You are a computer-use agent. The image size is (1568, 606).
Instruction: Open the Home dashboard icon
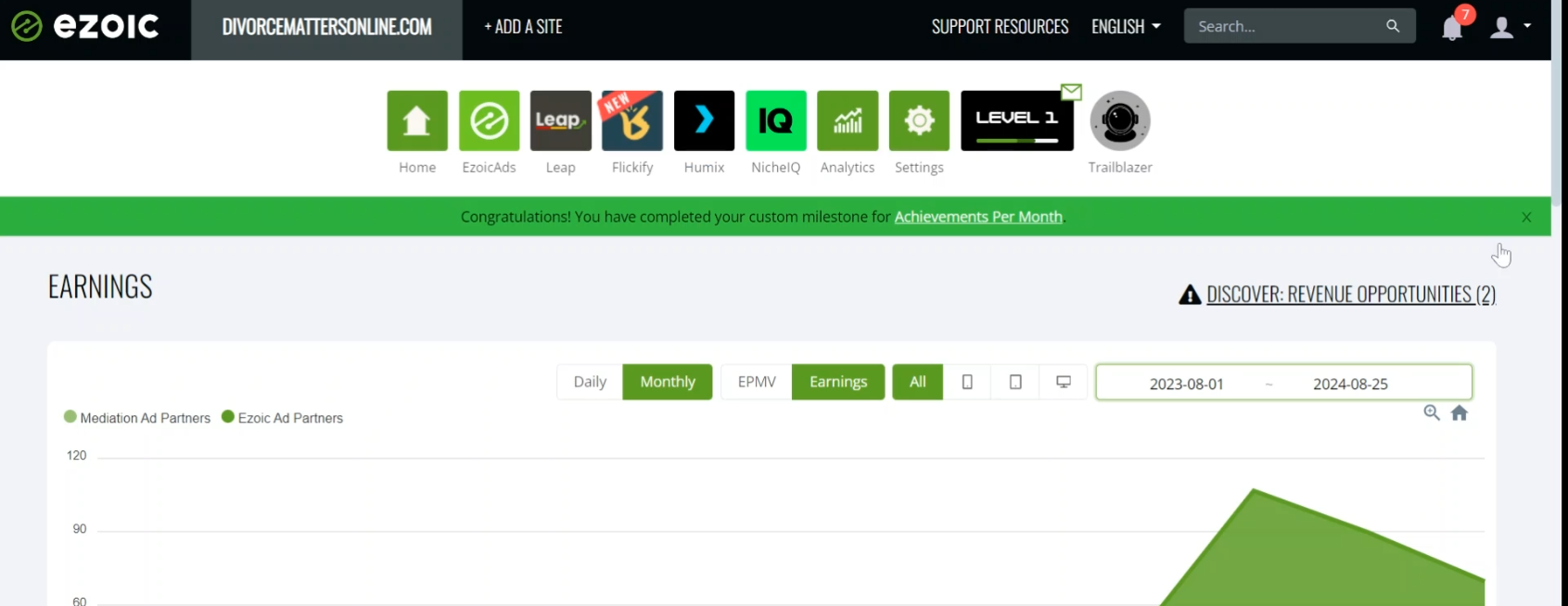(x=417, y=120)
